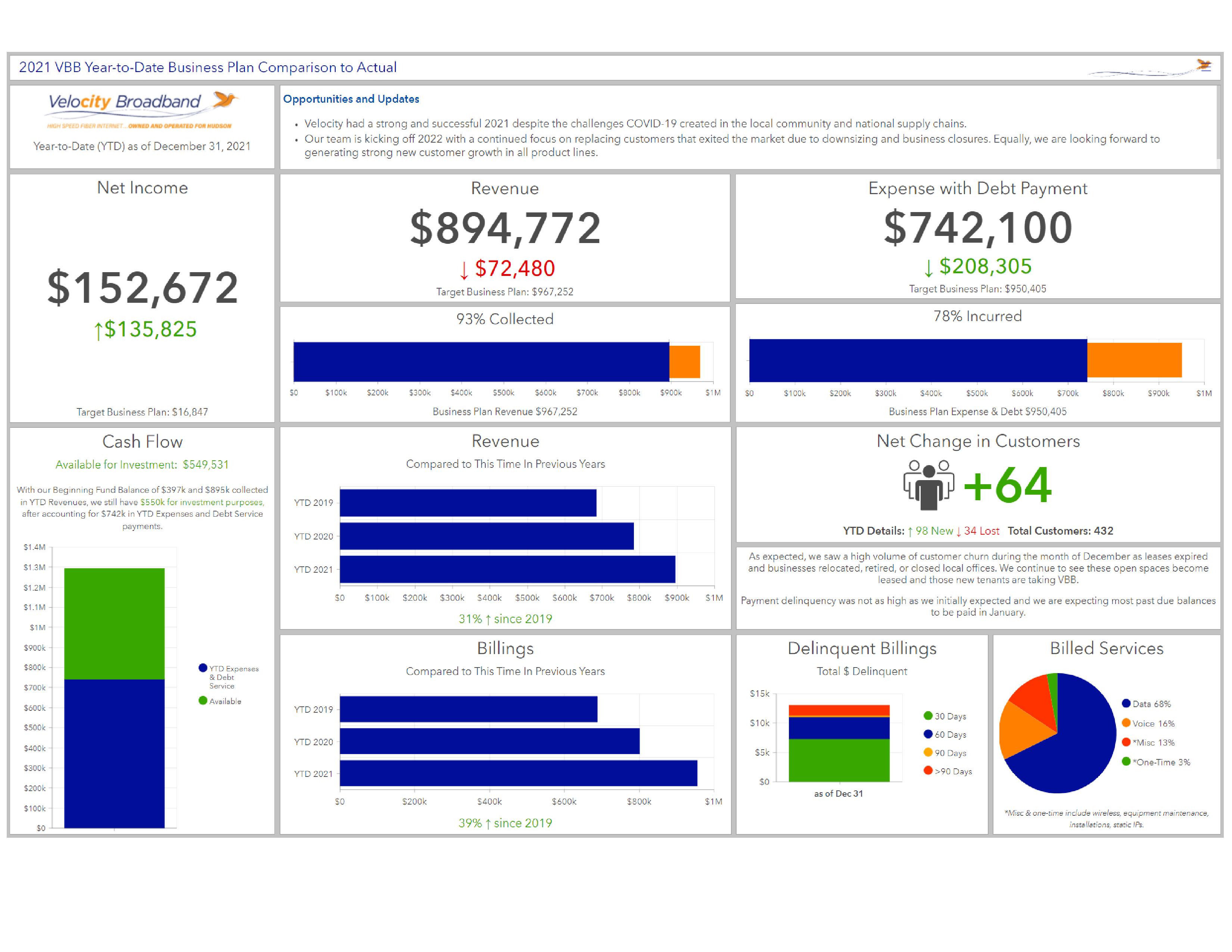This screenshot has width=1232, height=952.
Task: Click the YTD 2021 bar in Revenue chart
Action: (507, 569)
